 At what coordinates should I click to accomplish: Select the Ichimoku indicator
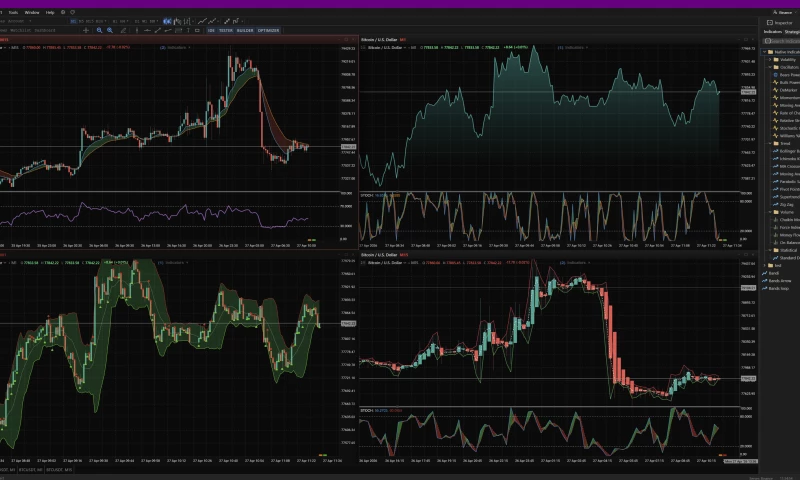pos(786,159)
